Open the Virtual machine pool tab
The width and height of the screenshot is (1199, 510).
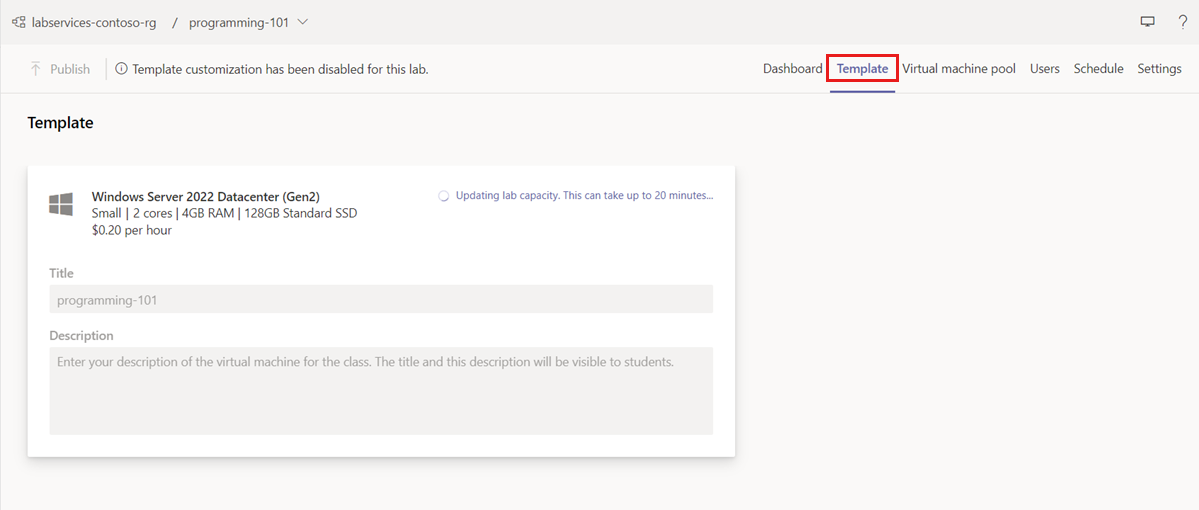[959, 69]
